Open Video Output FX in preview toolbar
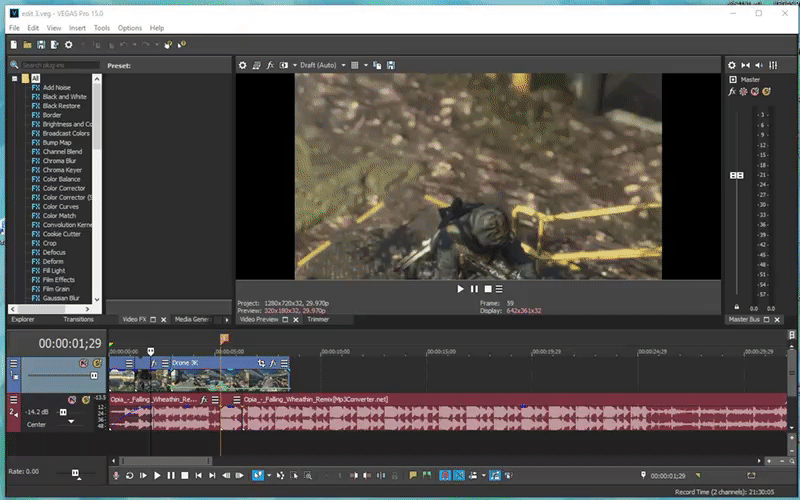Viewport: 800px width, 500px height. coord(270,65)
